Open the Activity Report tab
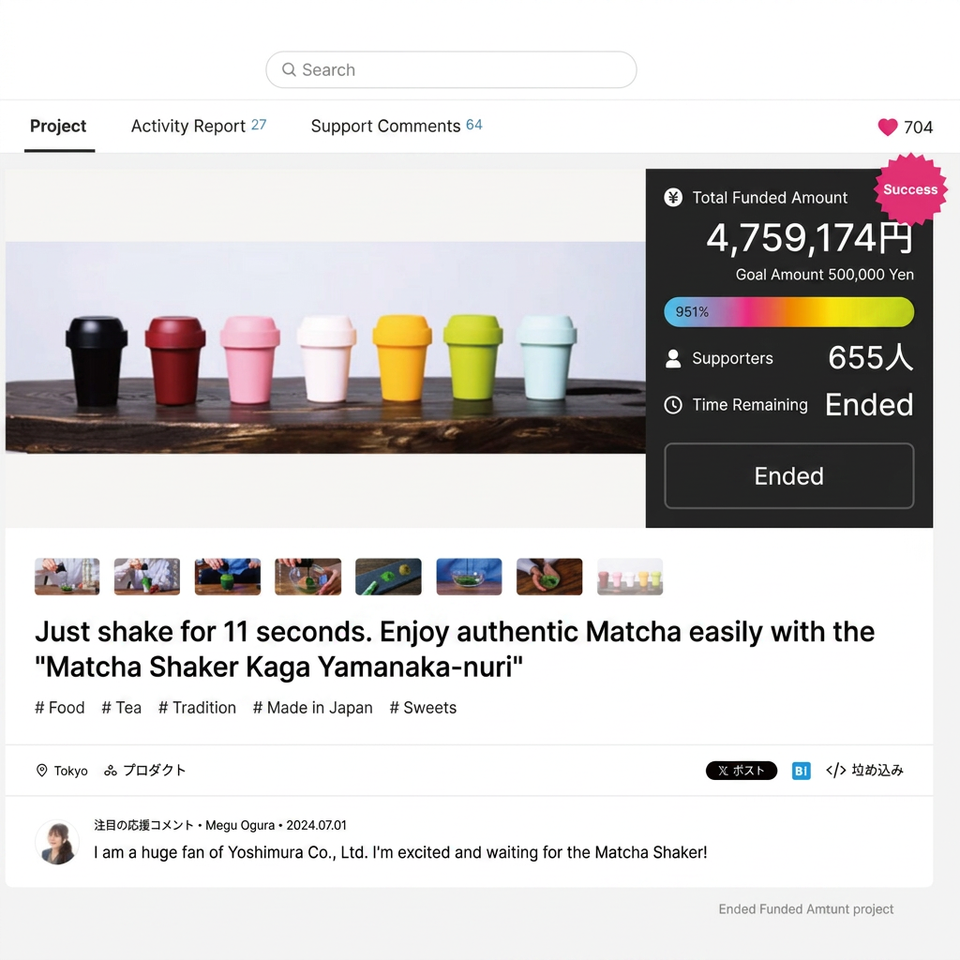The image size is (960, 960). 198,126
